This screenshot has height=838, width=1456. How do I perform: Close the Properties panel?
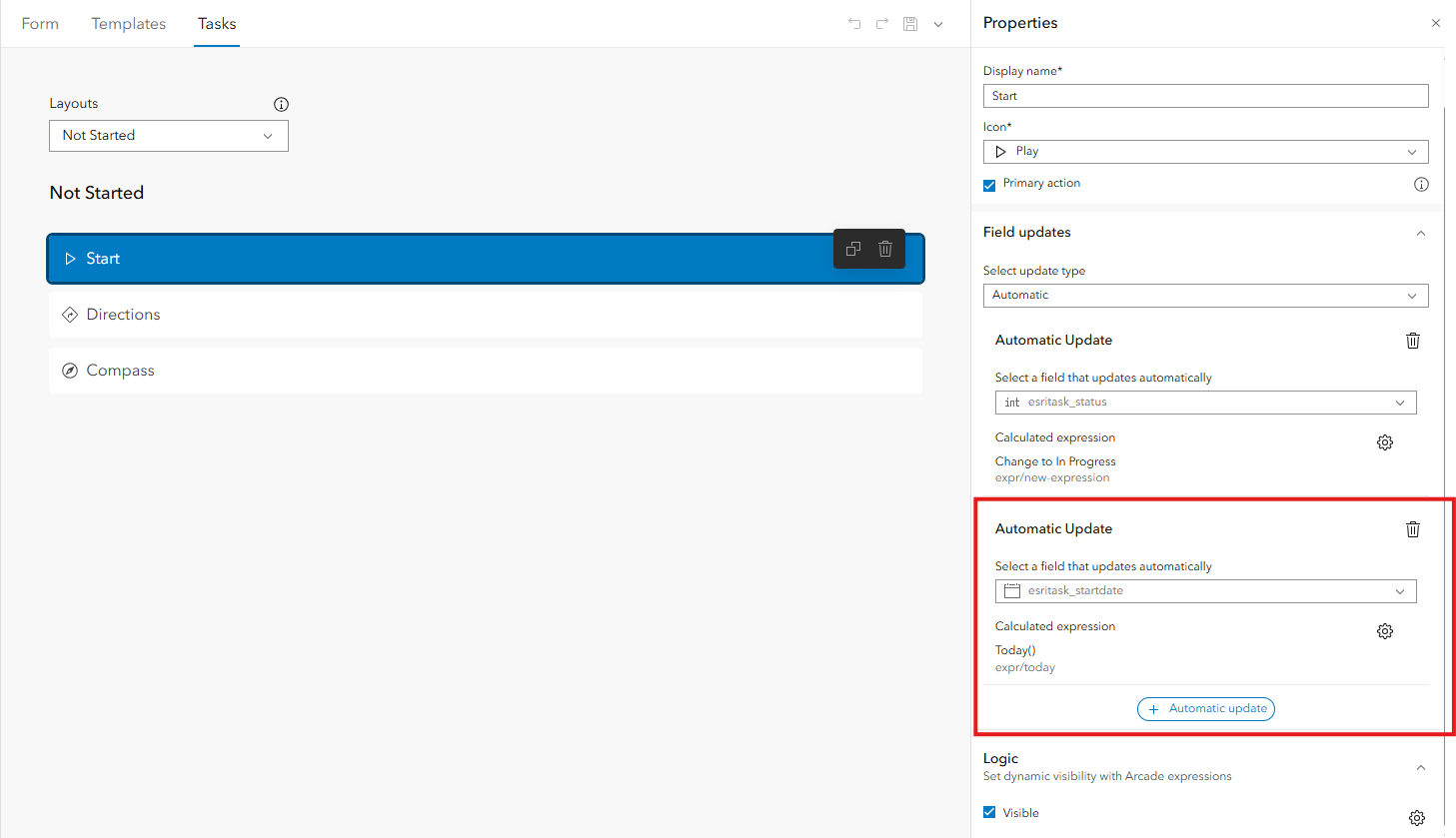1436,23
